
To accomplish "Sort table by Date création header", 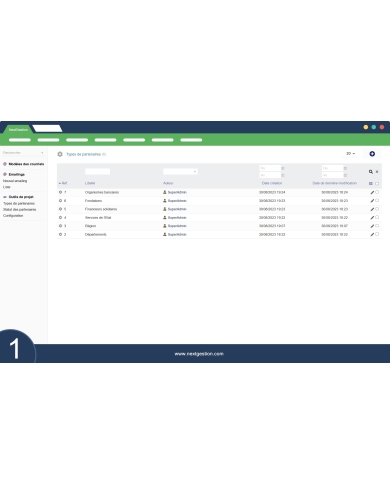I will (272, 183).
